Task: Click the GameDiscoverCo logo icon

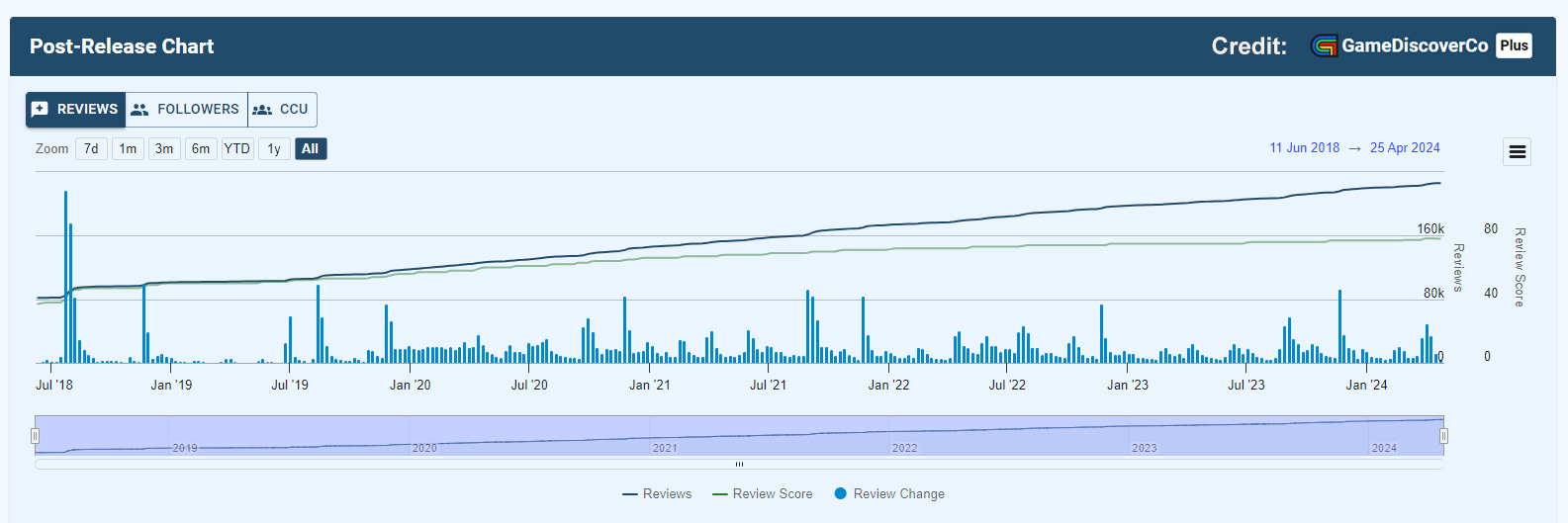Action: (x=1324, y=45)
